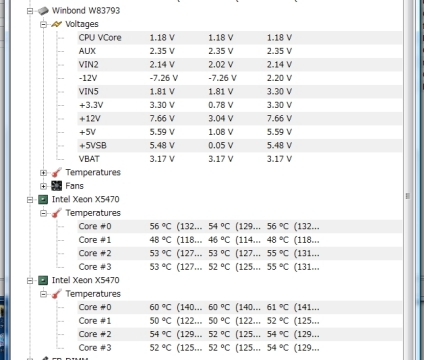This screenshot has width=424, height=360.
Task: Select the +12V voltage row
Action: click(x=239, y=119)
